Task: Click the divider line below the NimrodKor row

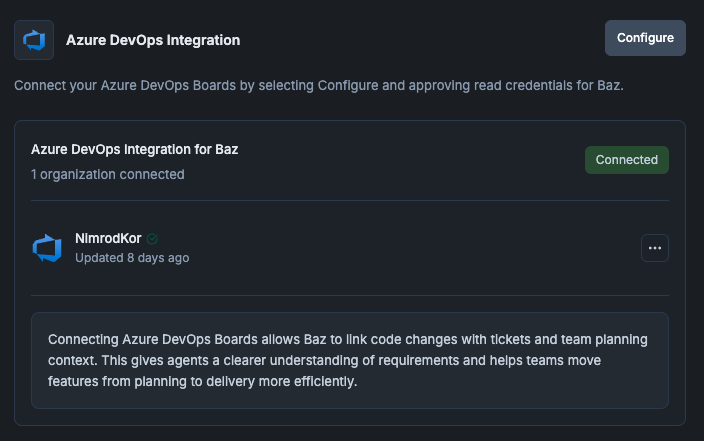Action: tap(349, 295)
